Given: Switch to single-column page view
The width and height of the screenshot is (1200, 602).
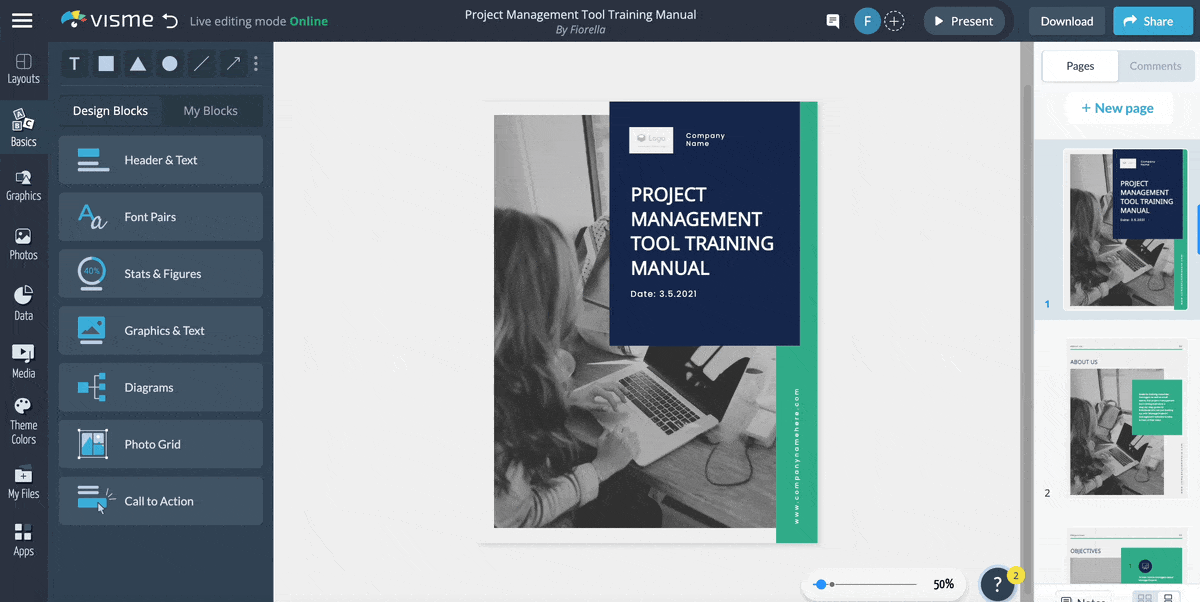Looking at the screenshot, I should 1167,598.
